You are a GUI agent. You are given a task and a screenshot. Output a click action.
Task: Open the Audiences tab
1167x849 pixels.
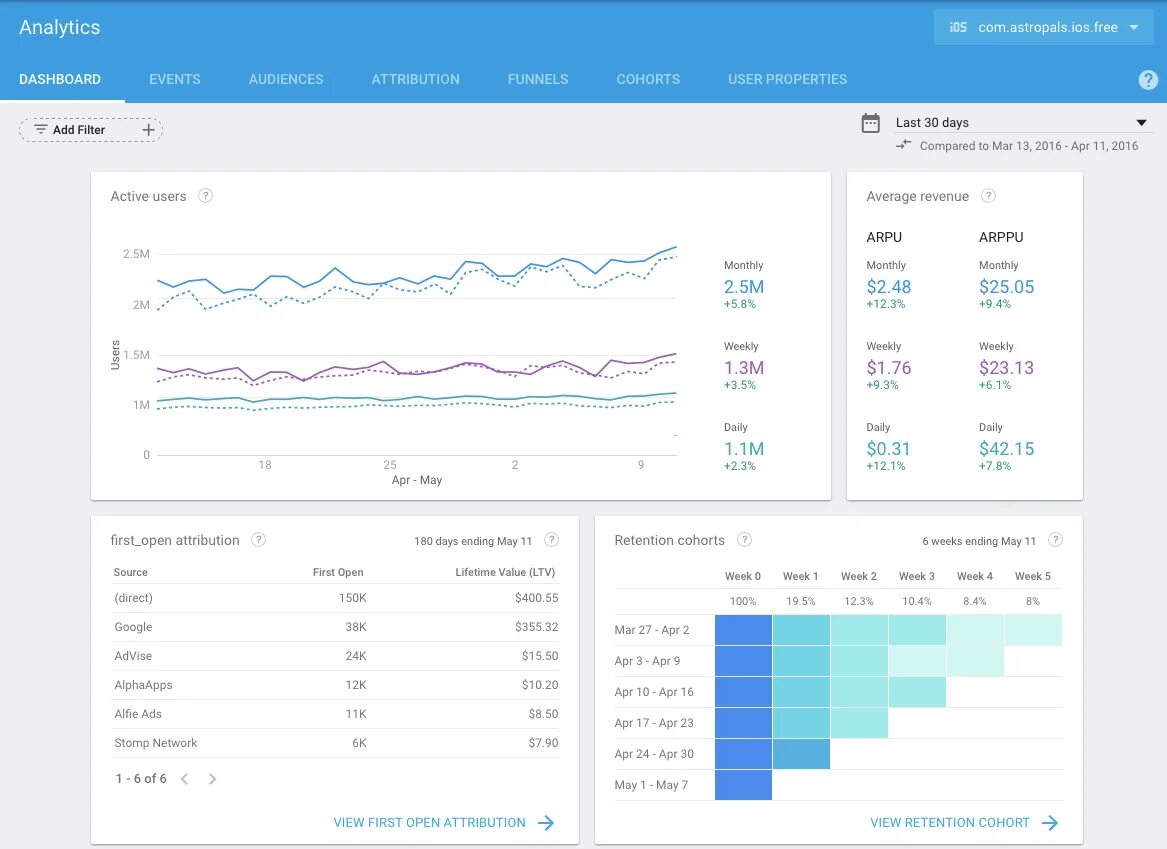point(286,79)
